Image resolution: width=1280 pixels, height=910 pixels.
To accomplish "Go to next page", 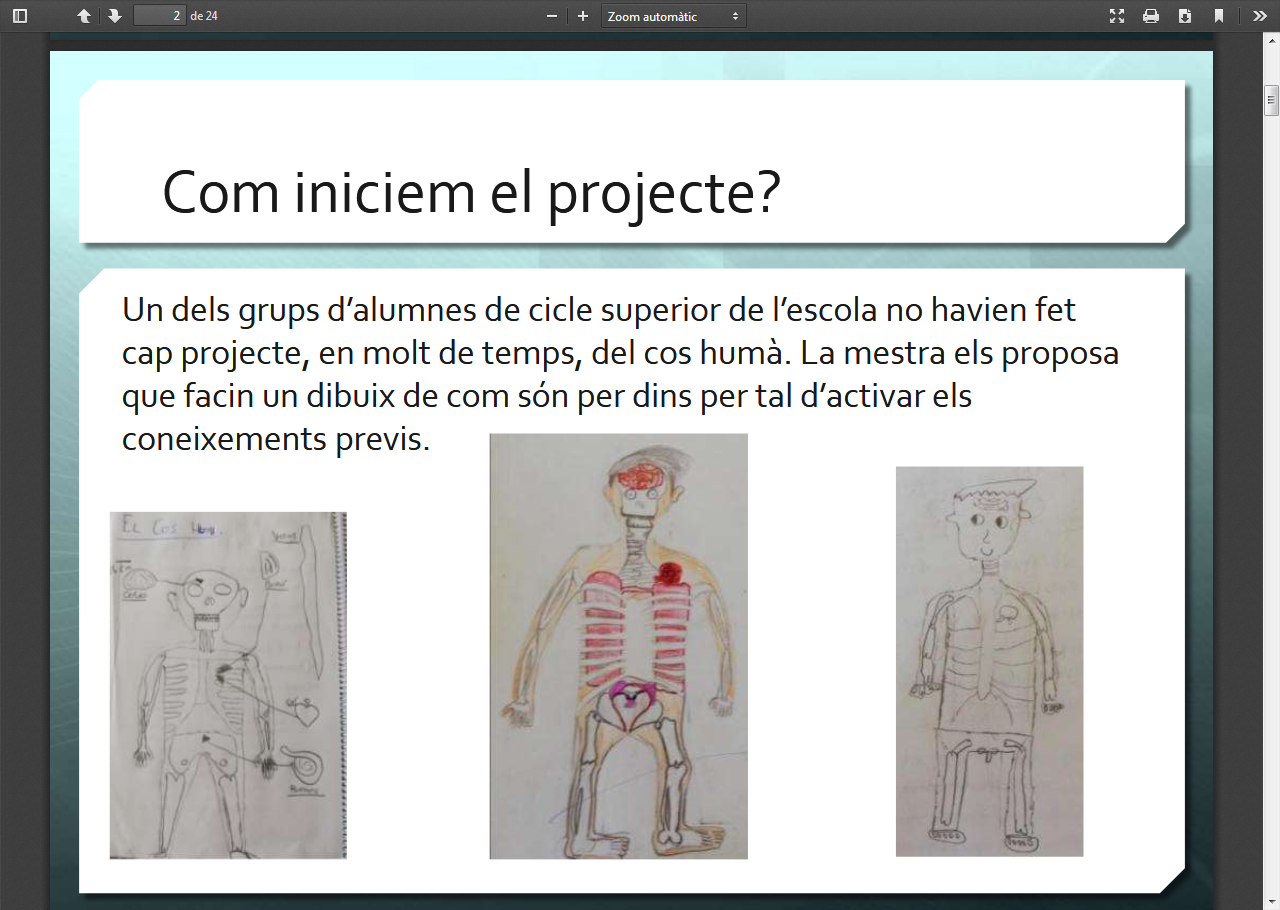I will click(115, 16).
